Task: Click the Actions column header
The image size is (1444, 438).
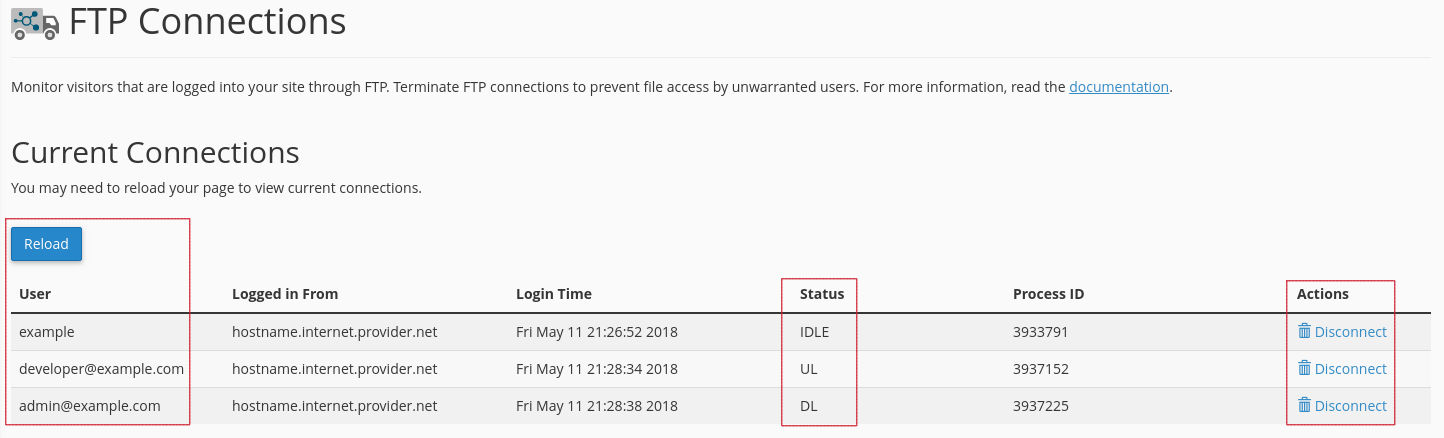Action: pyautogui.click(x=1322, y=294)
